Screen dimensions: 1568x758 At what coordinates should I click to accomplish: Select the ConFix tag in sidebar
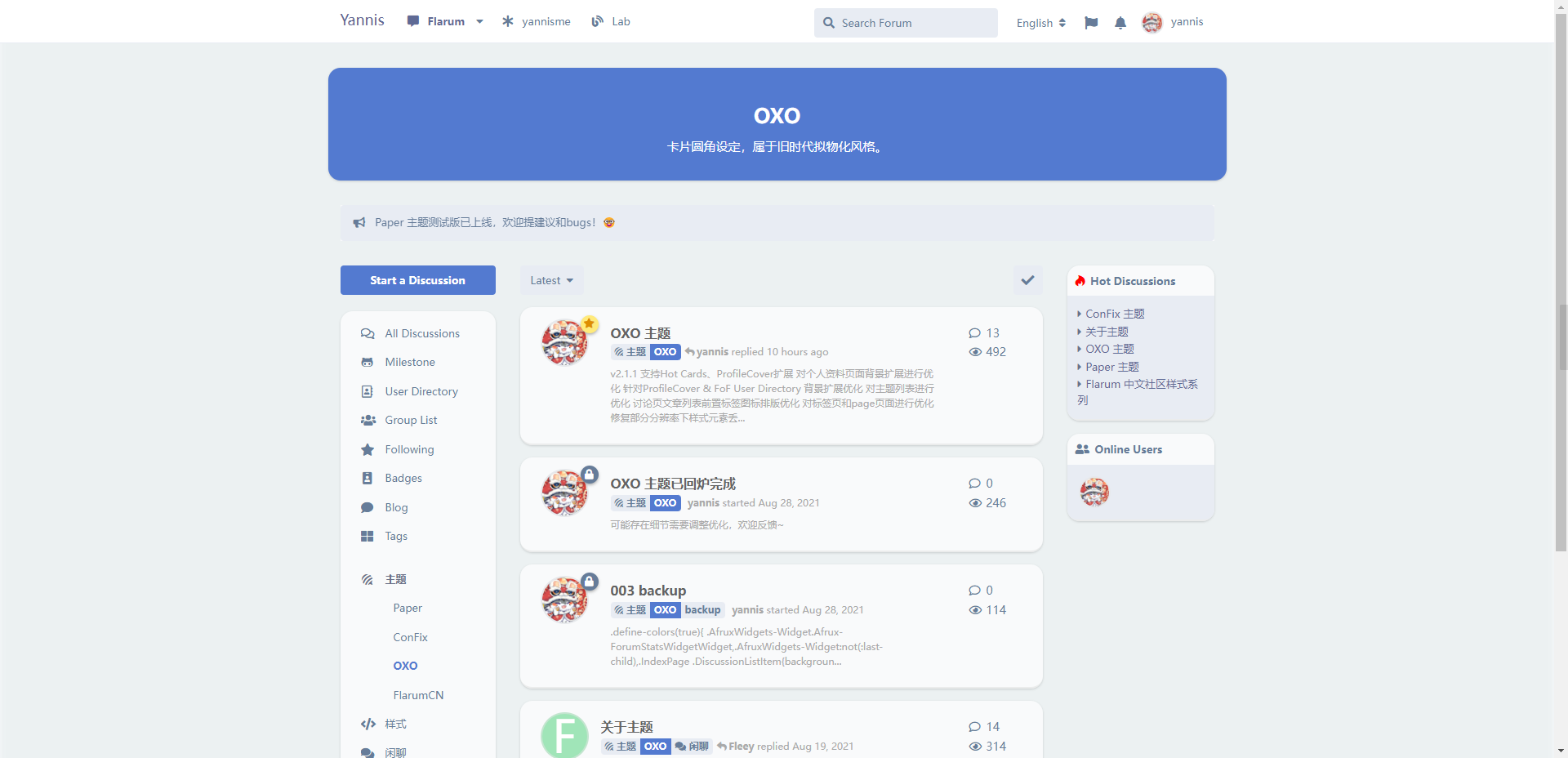point(410,637)
